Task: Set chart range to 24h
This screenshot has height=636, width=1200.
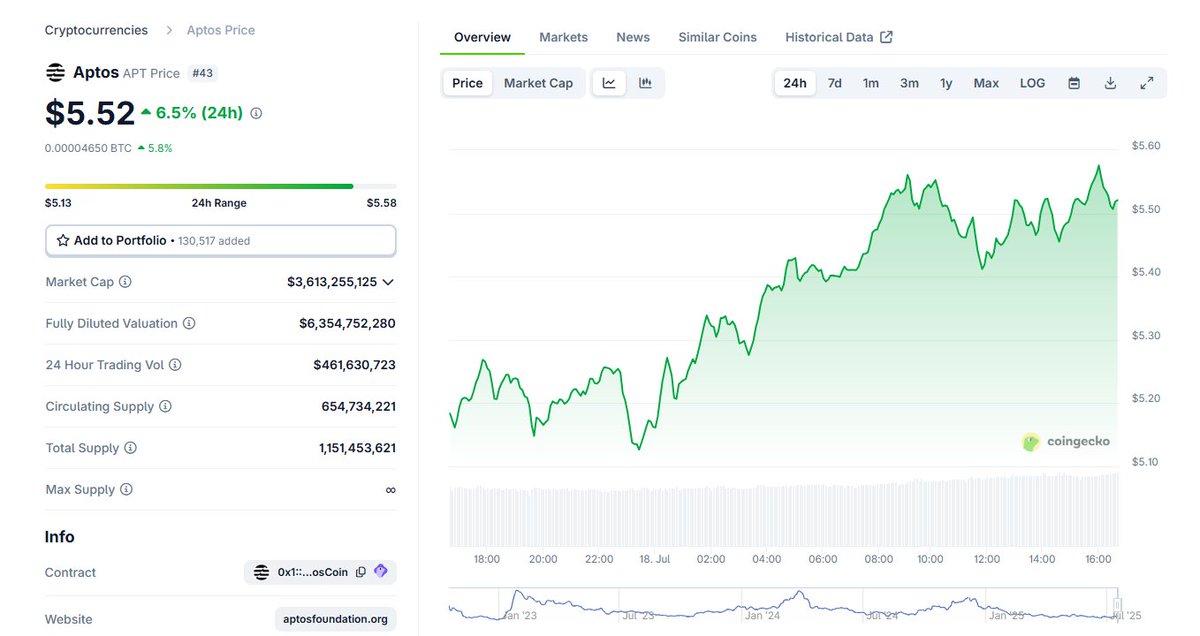Action: [x=795, y=83]
